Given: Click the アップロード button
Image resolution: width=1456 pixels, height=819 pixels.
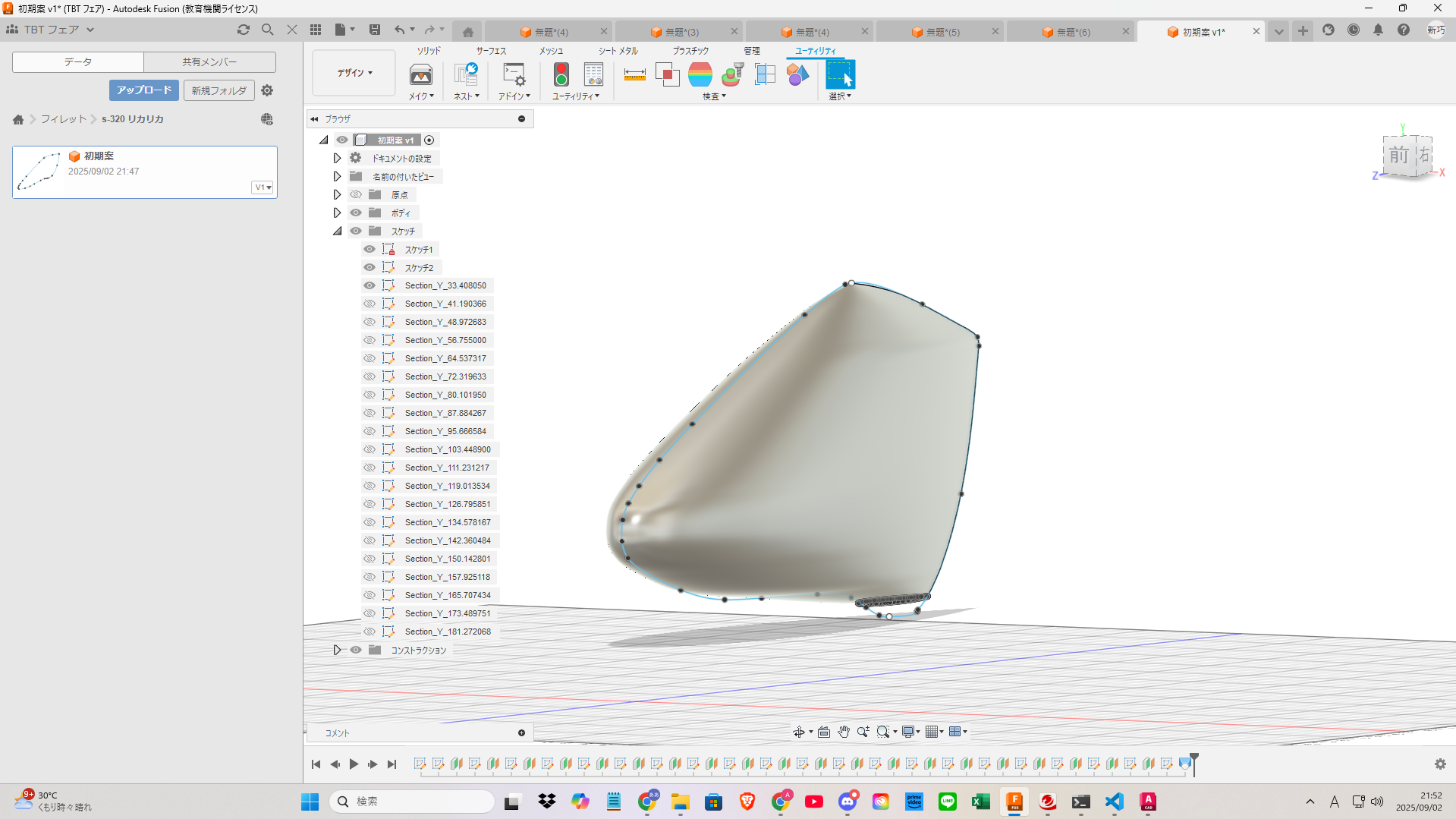Looking at the screenshot, I should pos(144,90).
